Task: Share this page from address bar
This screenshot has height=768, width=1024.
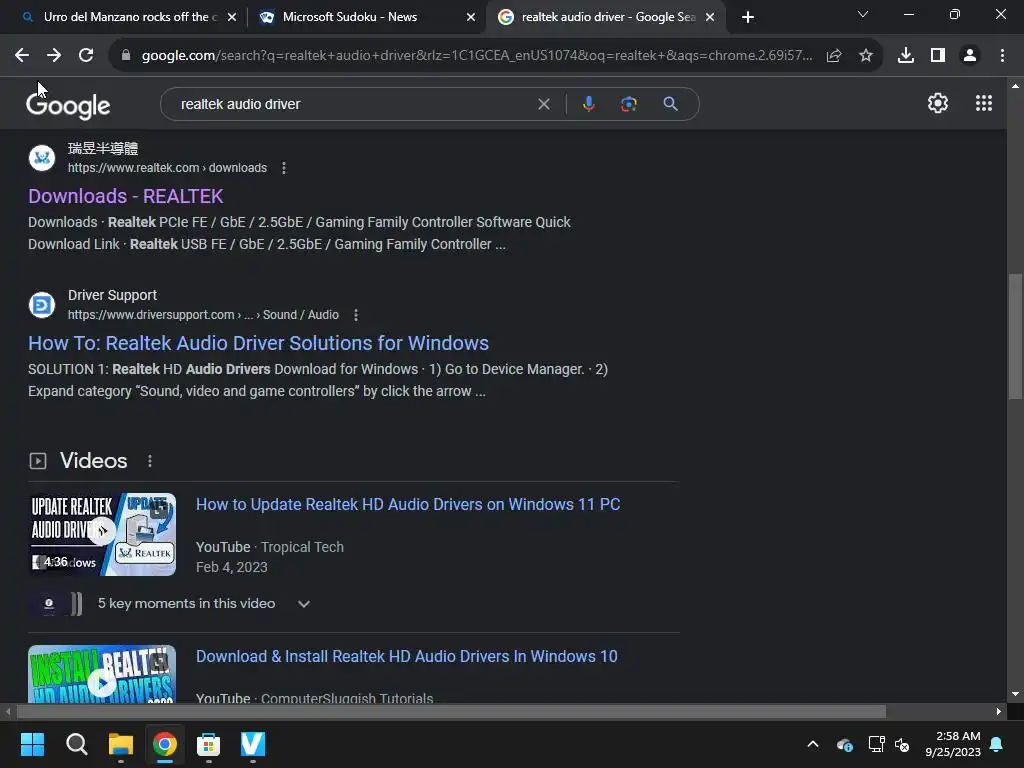Action: [x=833, y=56]
